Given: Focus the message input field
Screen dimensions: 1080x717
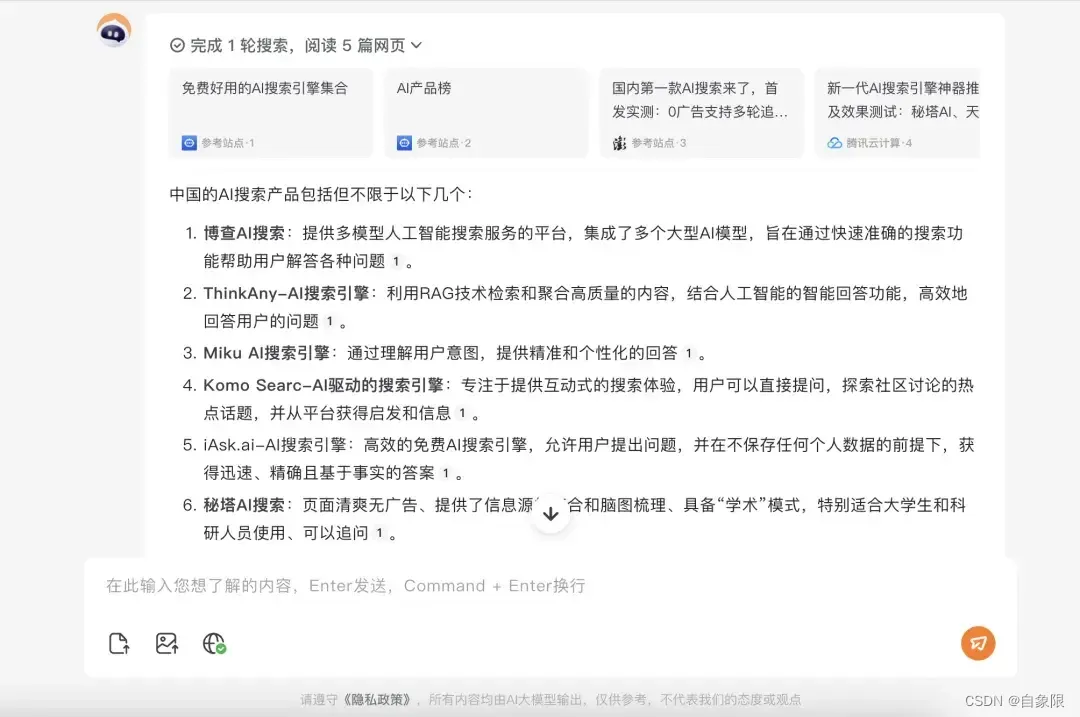Looking at the screenshot, I should point(550,586).
